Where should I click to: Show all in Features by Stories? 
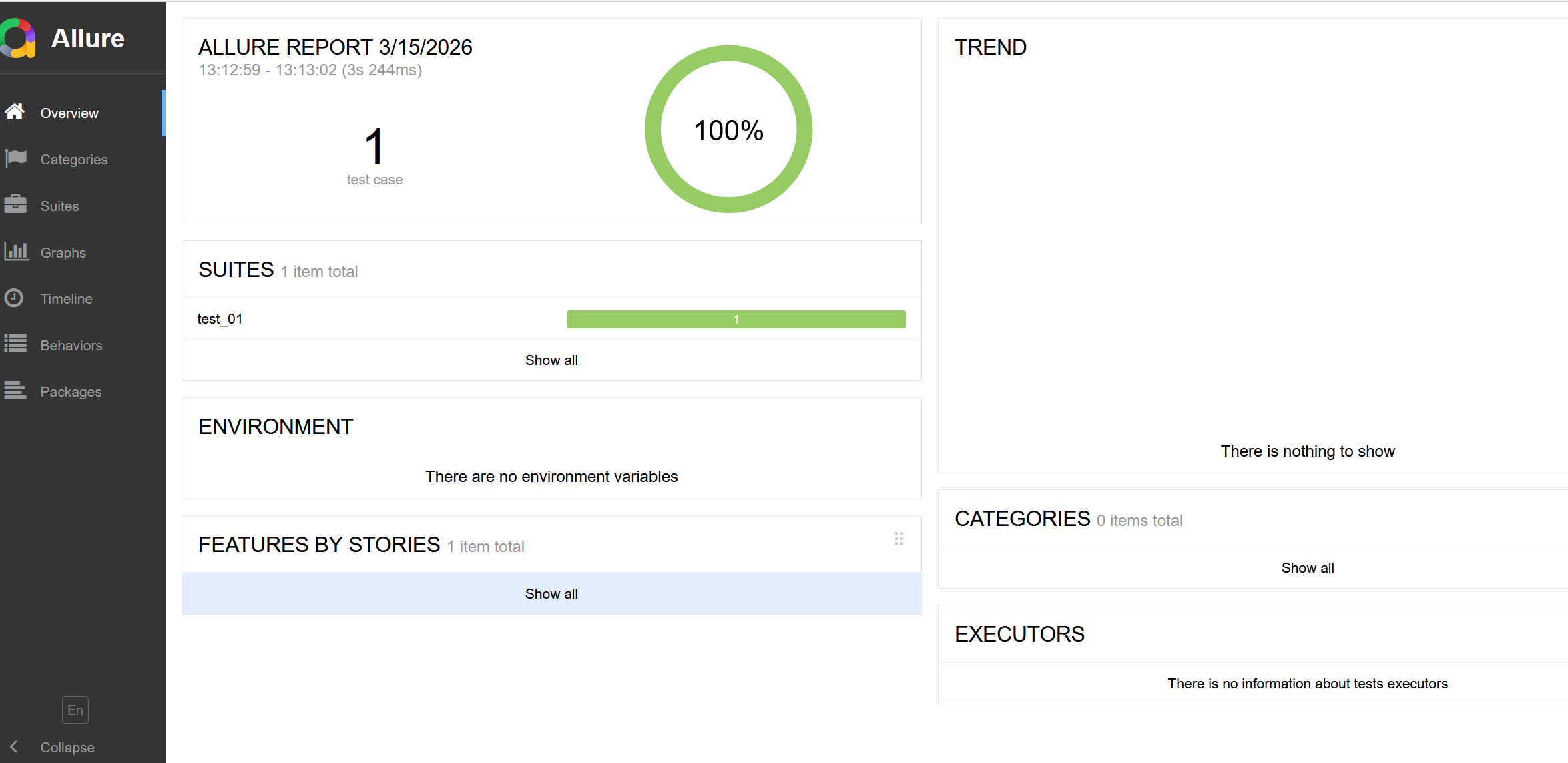point(551,594)
